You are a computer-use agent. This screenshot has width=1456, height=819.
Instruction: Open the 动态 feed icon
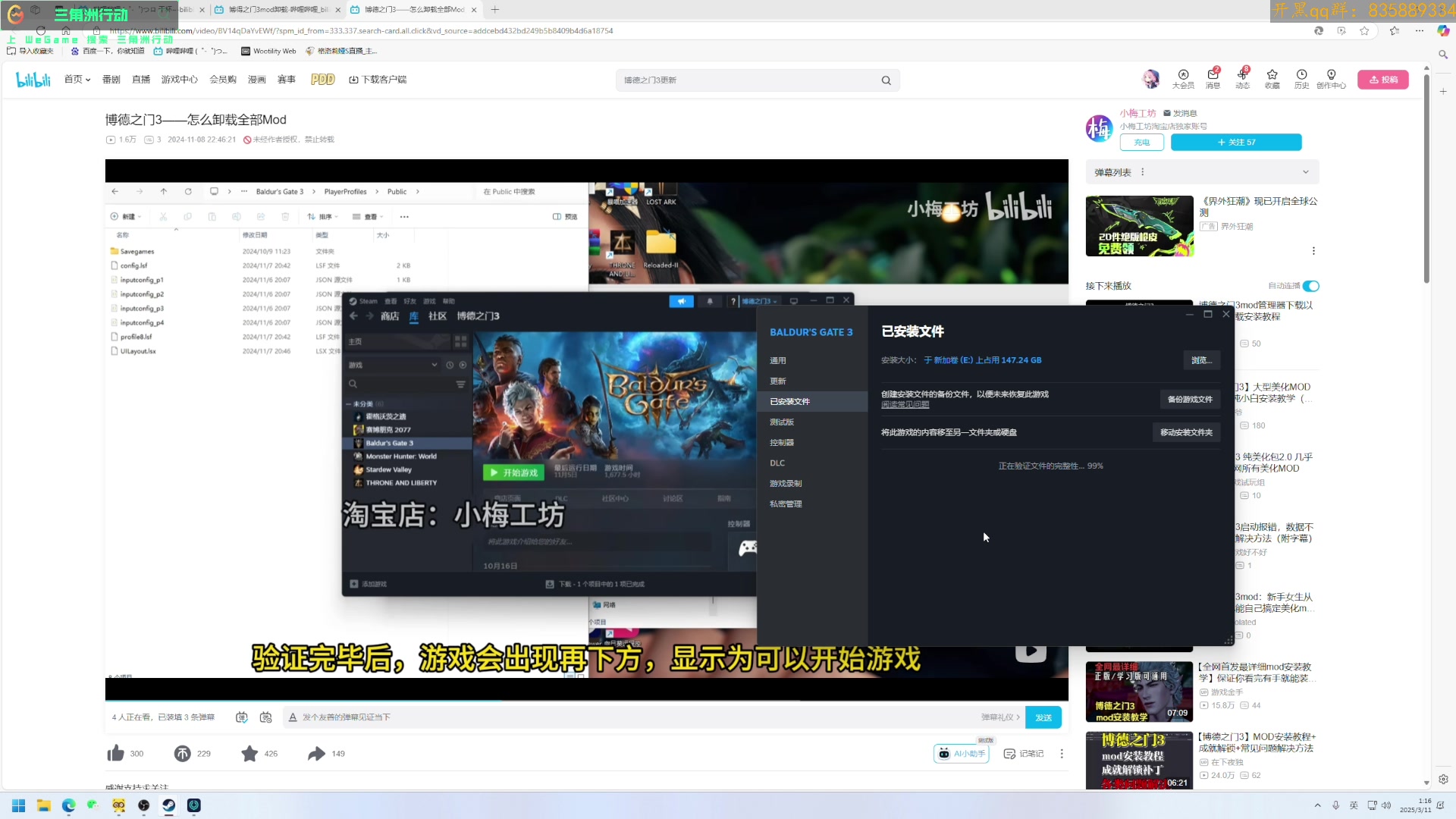tap(1242, 79)
